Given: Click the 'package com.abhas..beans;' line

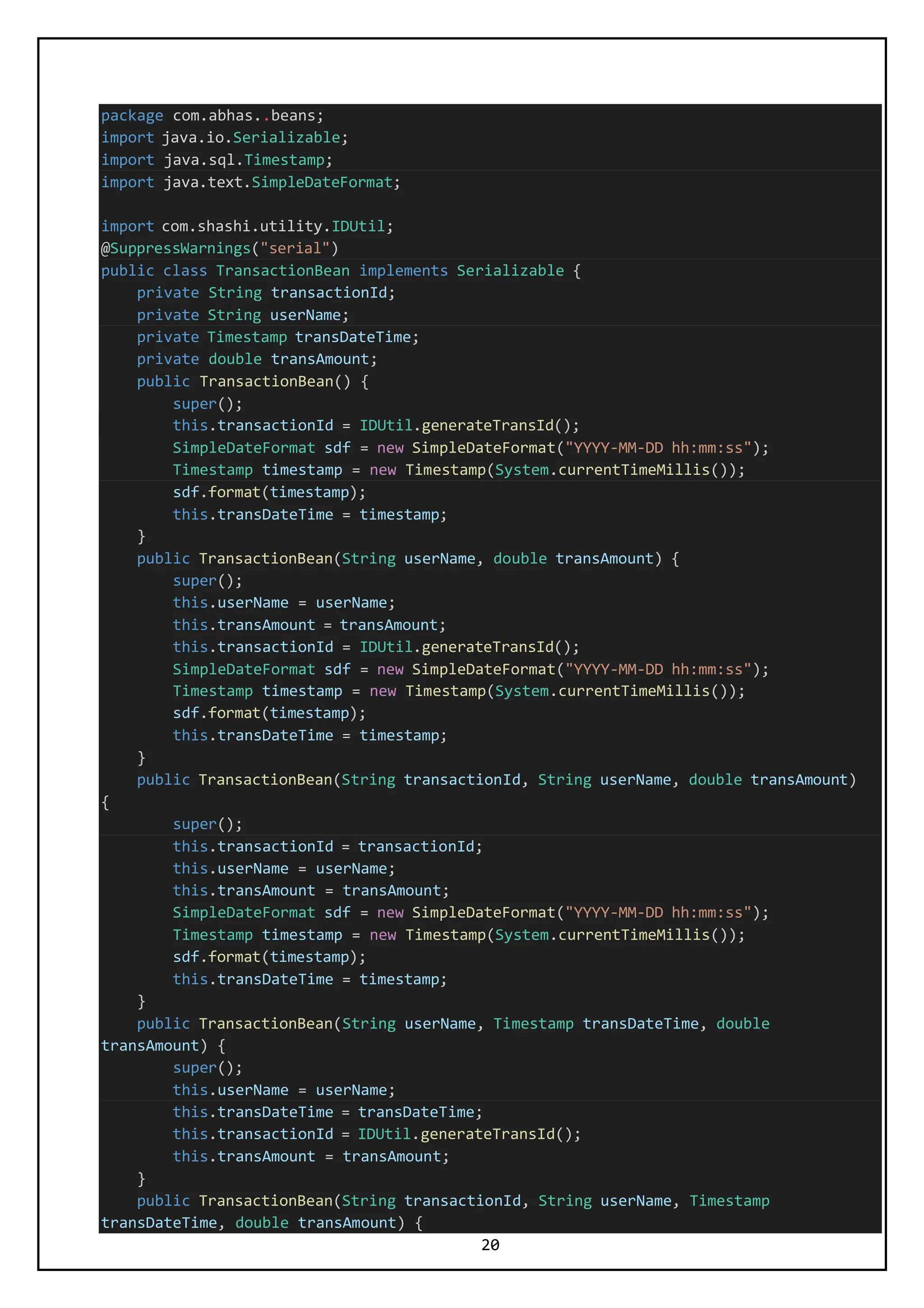Looking at the screenshot, I should pyautogui.click(x=213, y=116).
